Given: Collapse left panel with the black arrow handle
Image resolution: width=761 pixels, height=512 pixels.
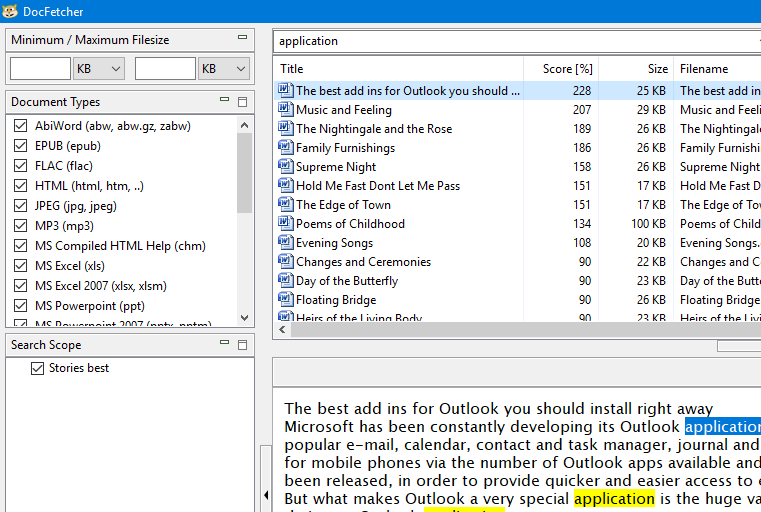Looking at the screenshot, I should (266, 495).
